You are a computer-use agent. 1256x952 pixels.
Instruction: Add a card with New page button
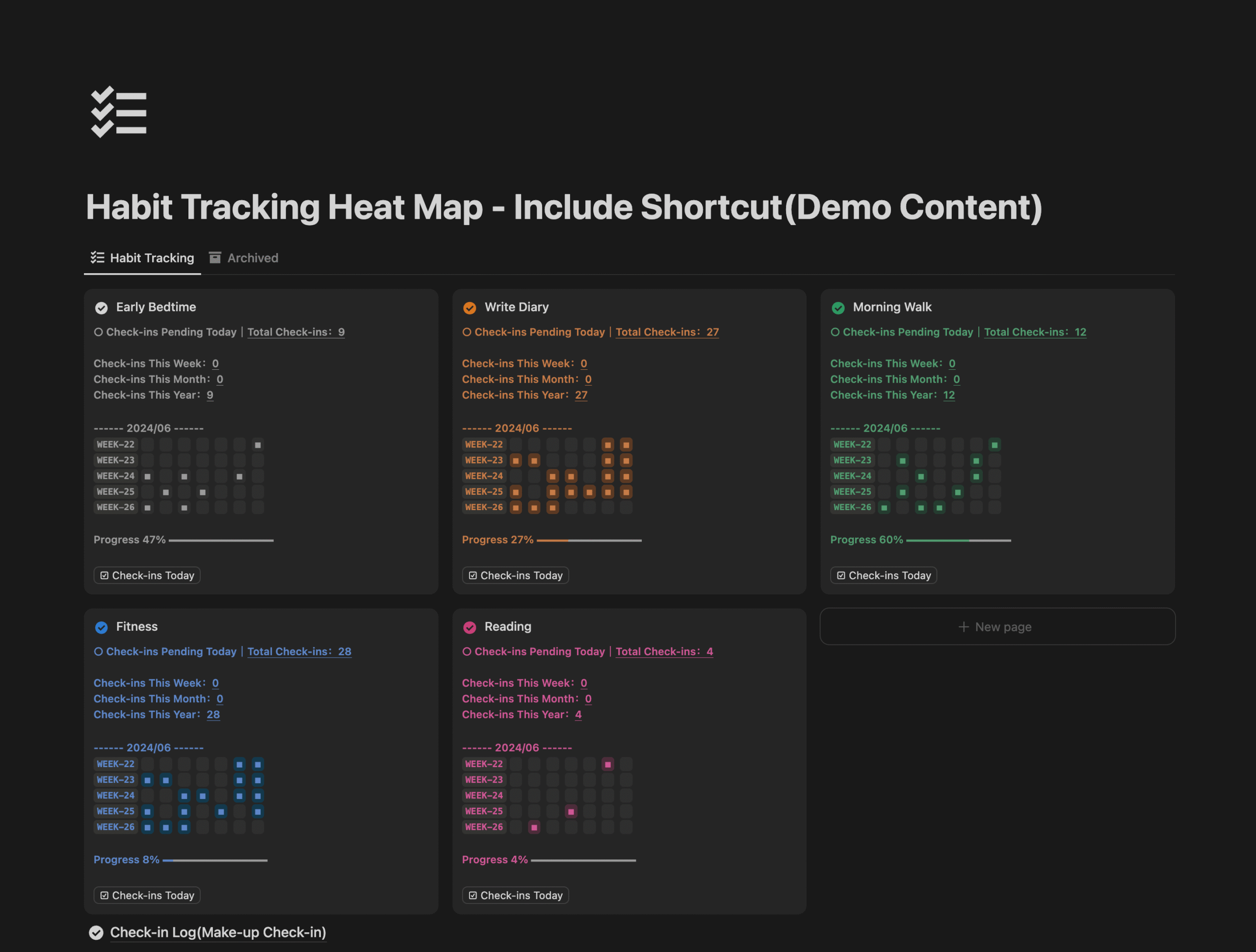pyautogui.click(x=997, y=627)
